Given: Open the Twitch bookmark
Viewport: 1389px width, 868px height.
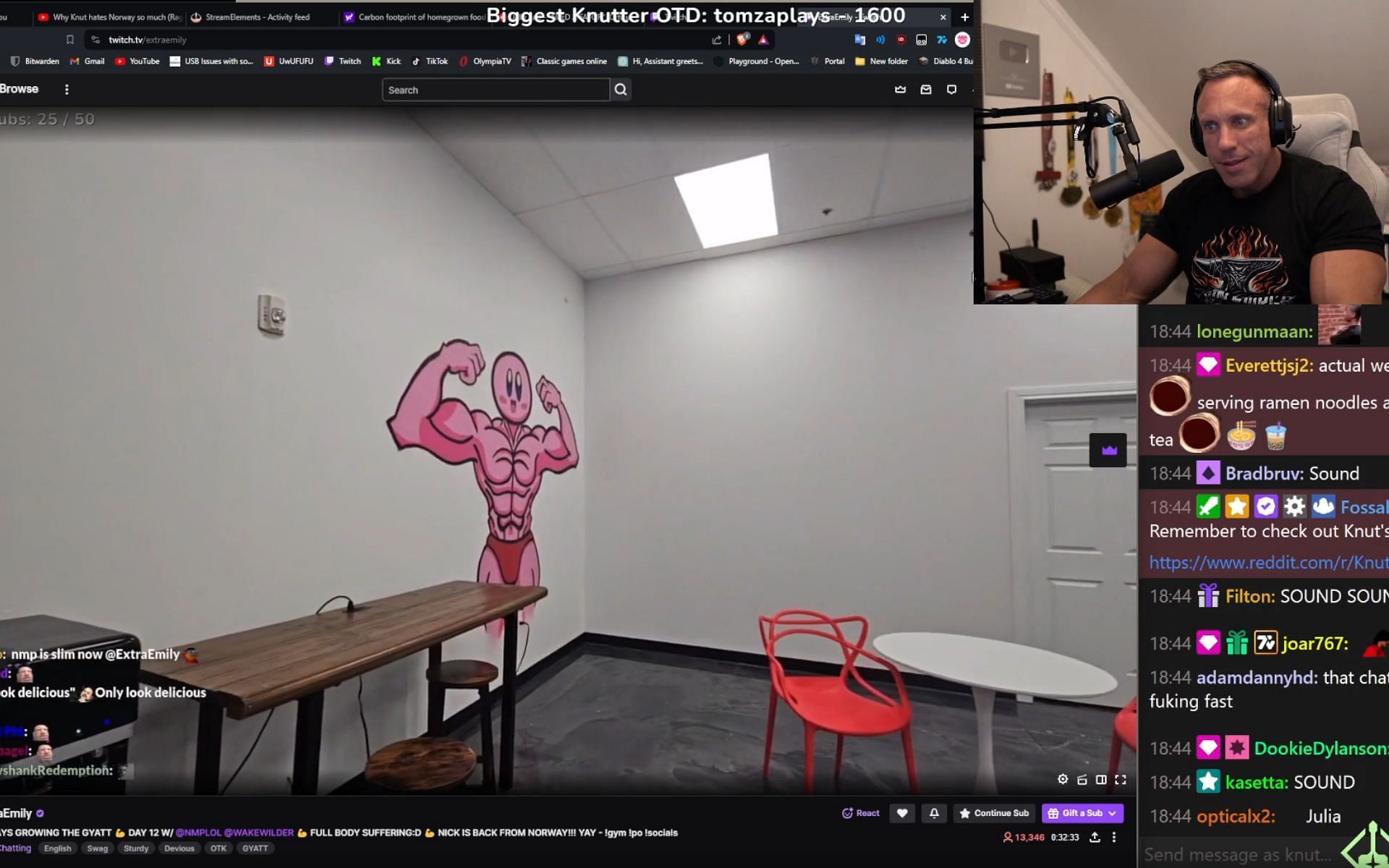Looking at the screenshot, I should point(343,61).
